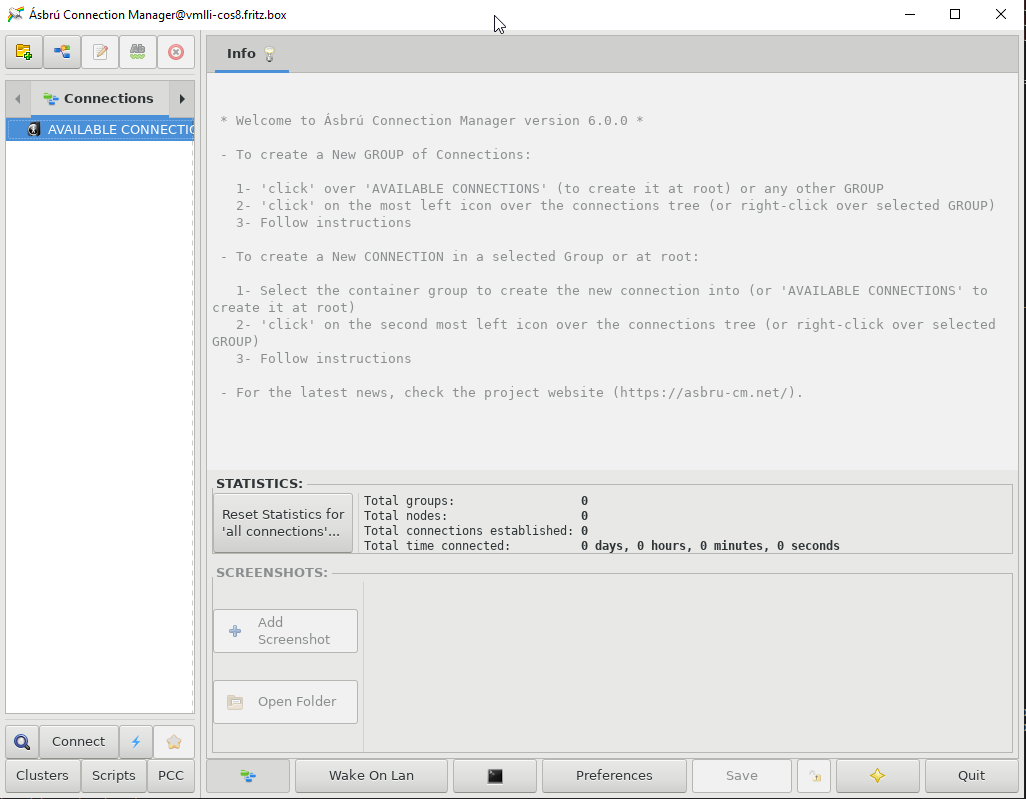Click the lightbulb icon on Info tab
Viewport: 1026px width, 799px height.
(270, 54)
